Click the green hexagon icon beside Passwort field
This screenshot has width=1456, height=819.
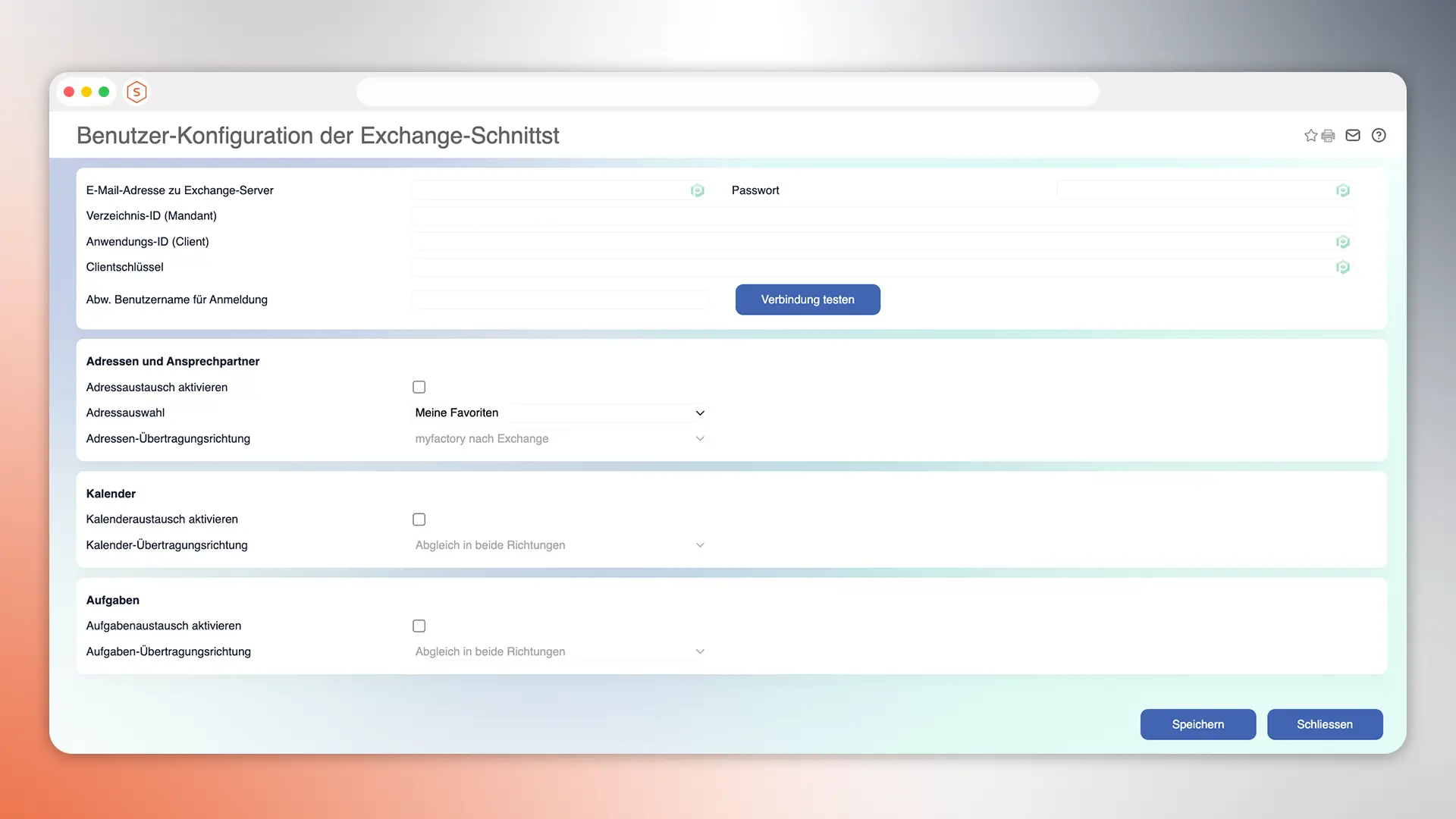click(x=1343, y=190)
